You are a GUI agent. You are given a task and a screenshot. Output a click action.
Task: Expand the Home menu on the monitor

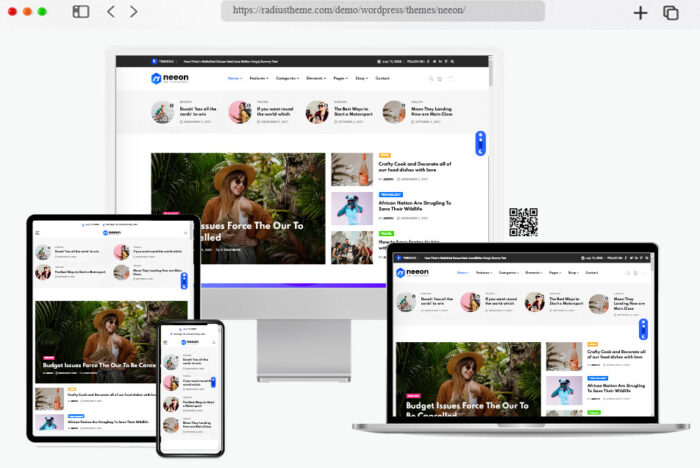click(235, 78)
